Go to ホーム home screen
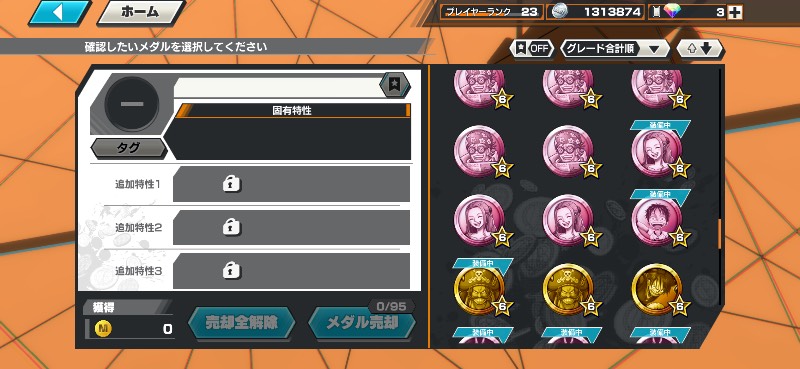Screen dimensions: 800x369 140,12
